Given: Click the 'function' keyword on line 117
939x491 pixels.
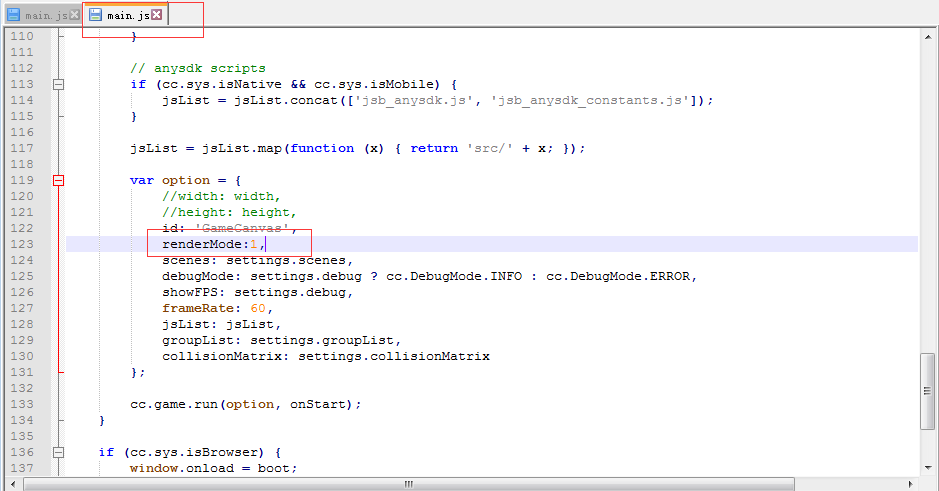Looking at the screenshot, I should click(x=322, y=148).
